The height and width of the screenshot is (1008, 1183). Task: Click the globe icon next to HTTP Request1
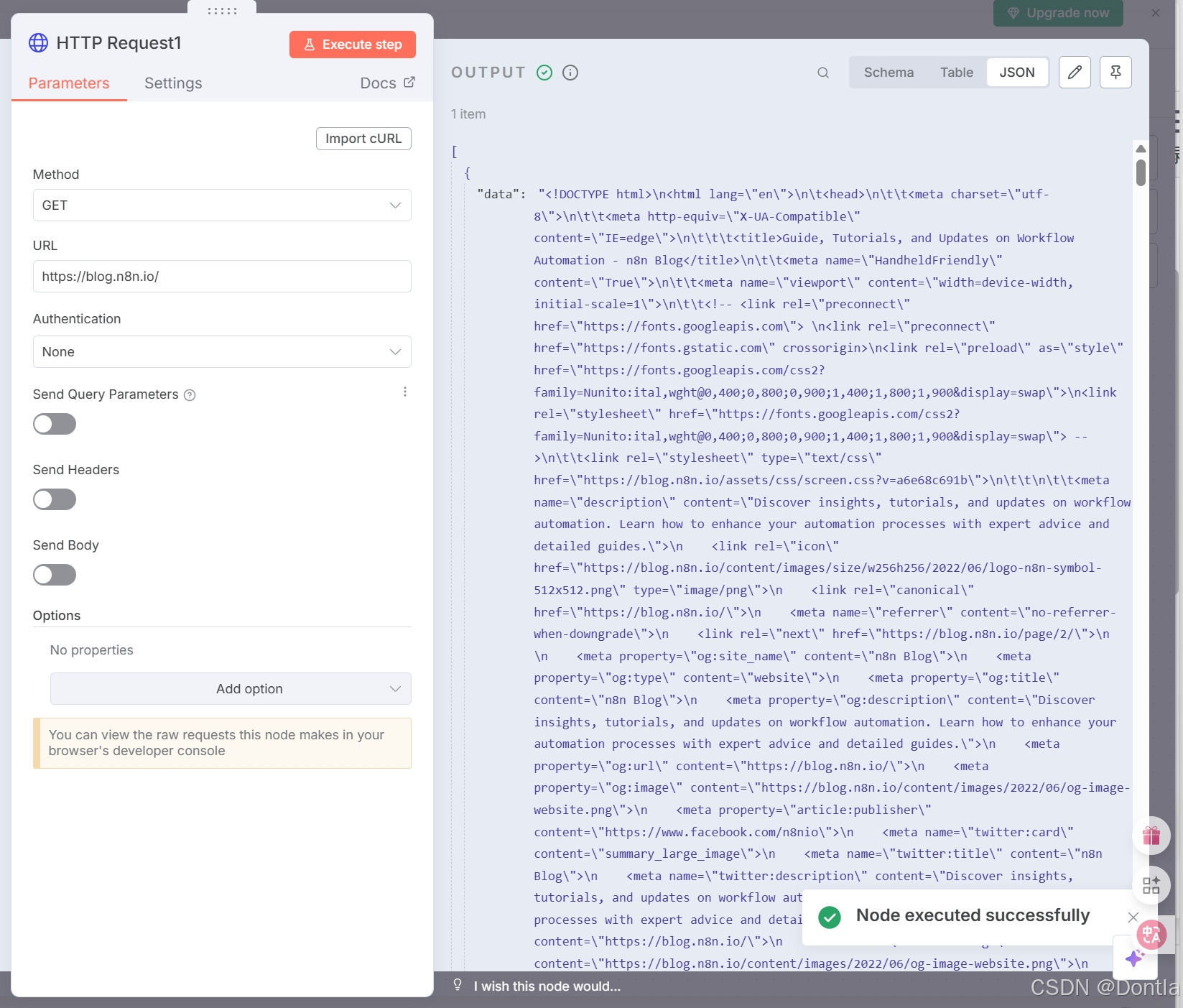click(x=38, y=43)
